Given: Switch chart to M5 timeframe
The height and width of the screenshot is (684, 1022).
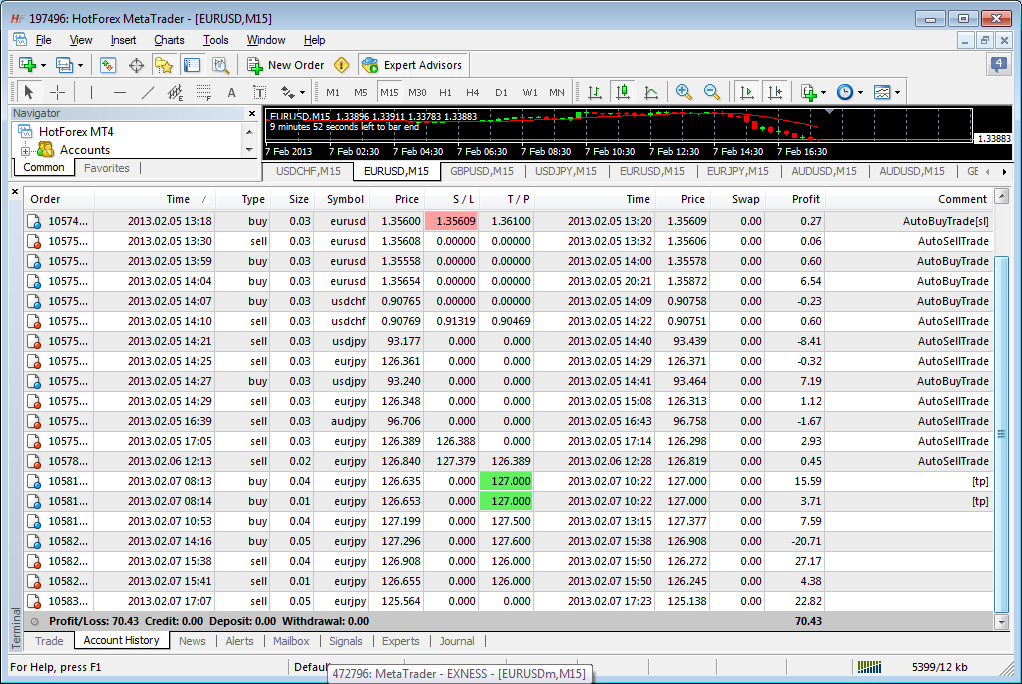Looking at the screenshot, I should tap(361, 92).
